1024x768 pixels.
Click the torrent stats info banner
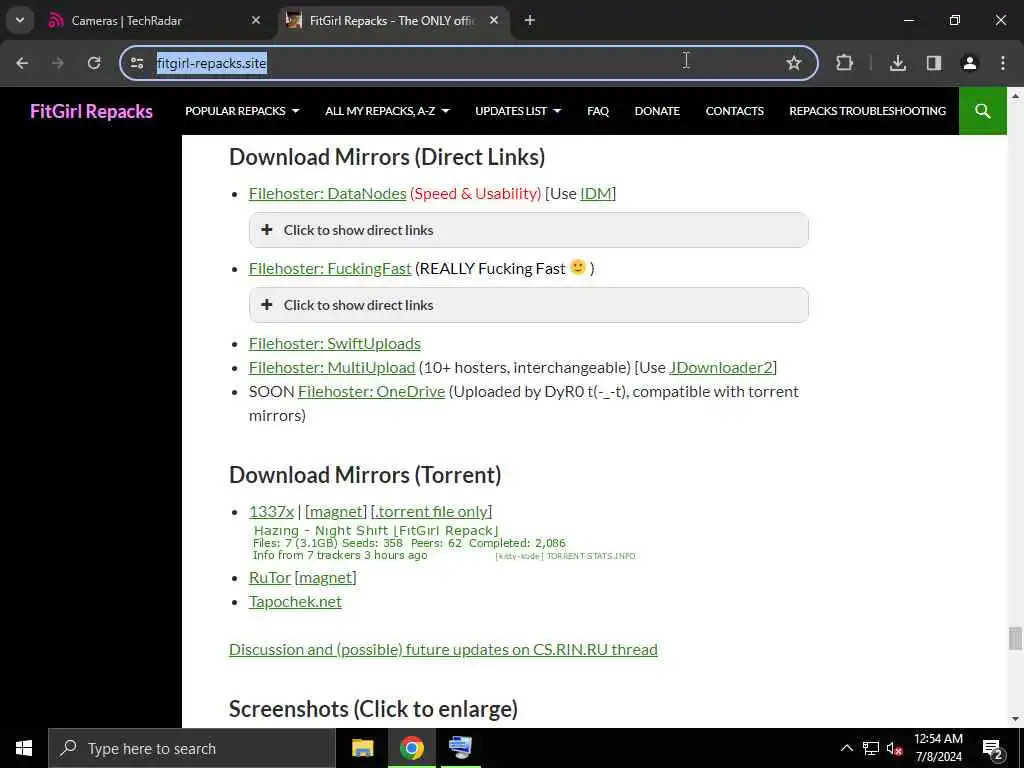pos(444,543)
